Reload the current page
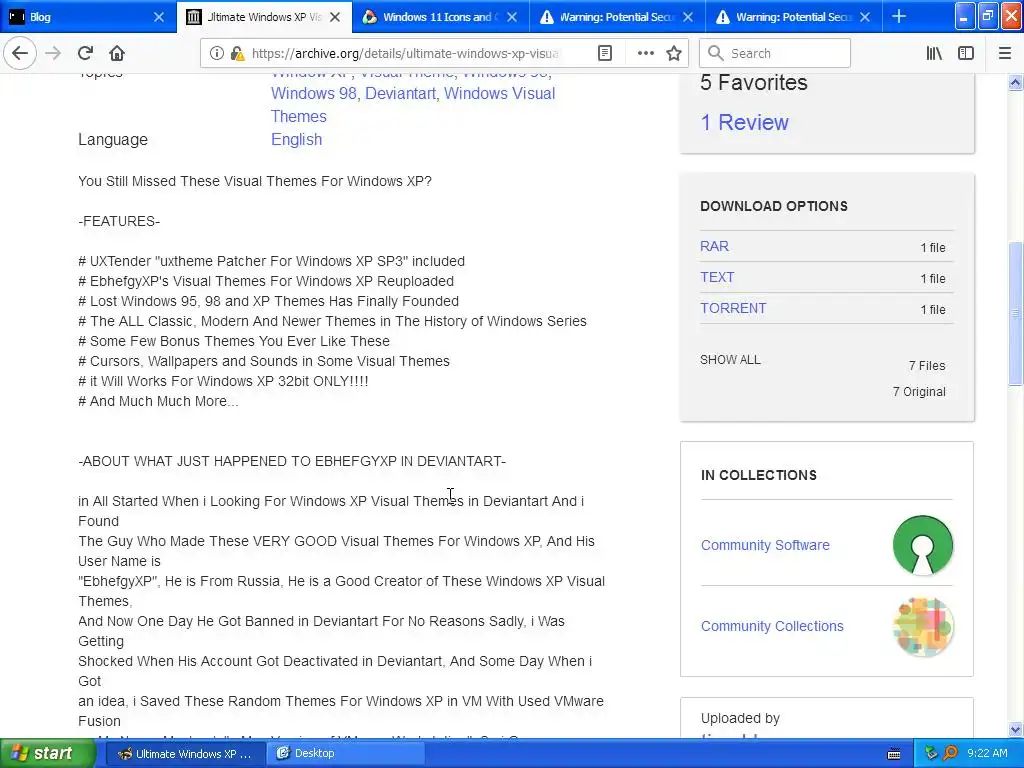The image size is (1024, 768). click(85, 53)
